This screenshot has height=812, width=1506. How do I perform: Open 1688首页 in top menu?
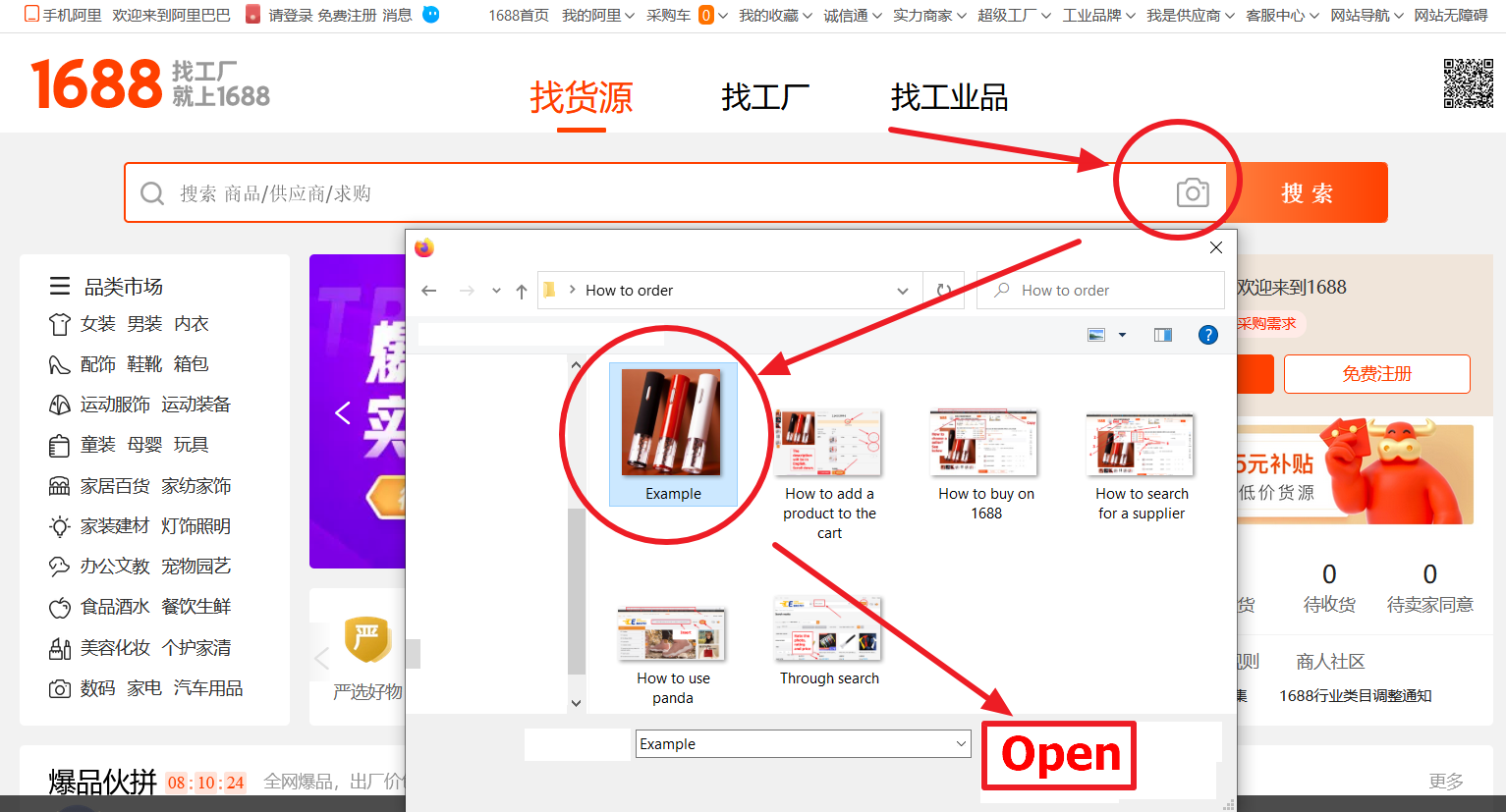click(x=519, y=15)
